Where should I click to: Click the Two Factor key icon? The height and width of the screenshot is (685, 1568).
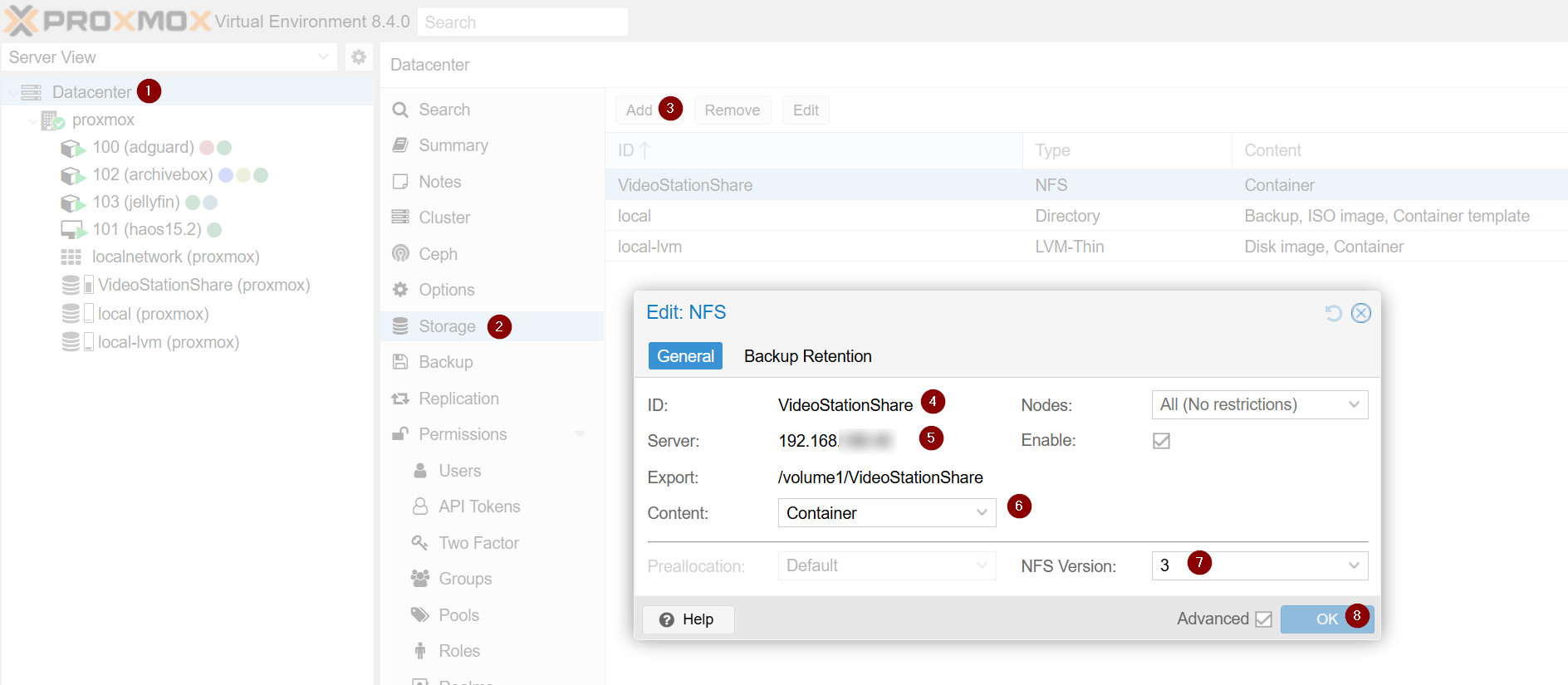420,543
